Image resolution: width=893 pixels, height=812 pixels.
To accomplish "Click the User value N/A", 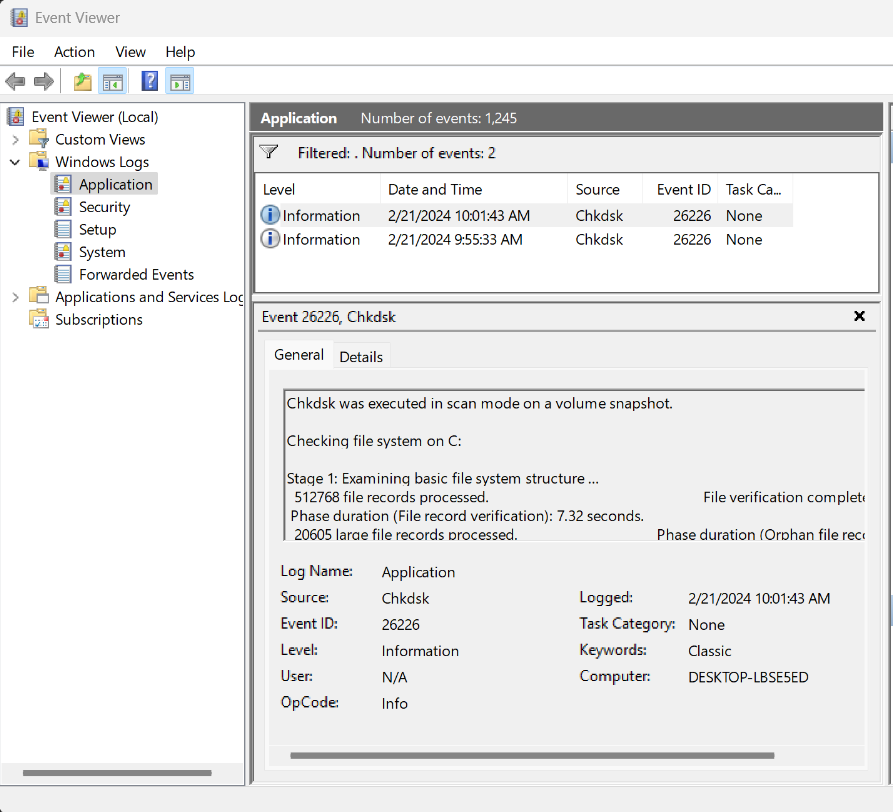I will [x=395, y=677].
